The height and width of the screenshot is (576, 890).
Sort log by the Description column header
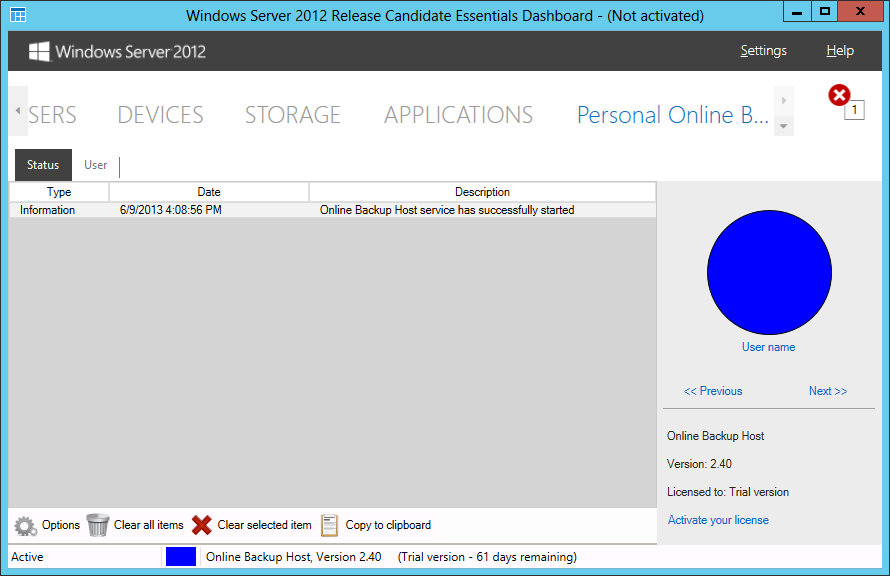point(482,192)
